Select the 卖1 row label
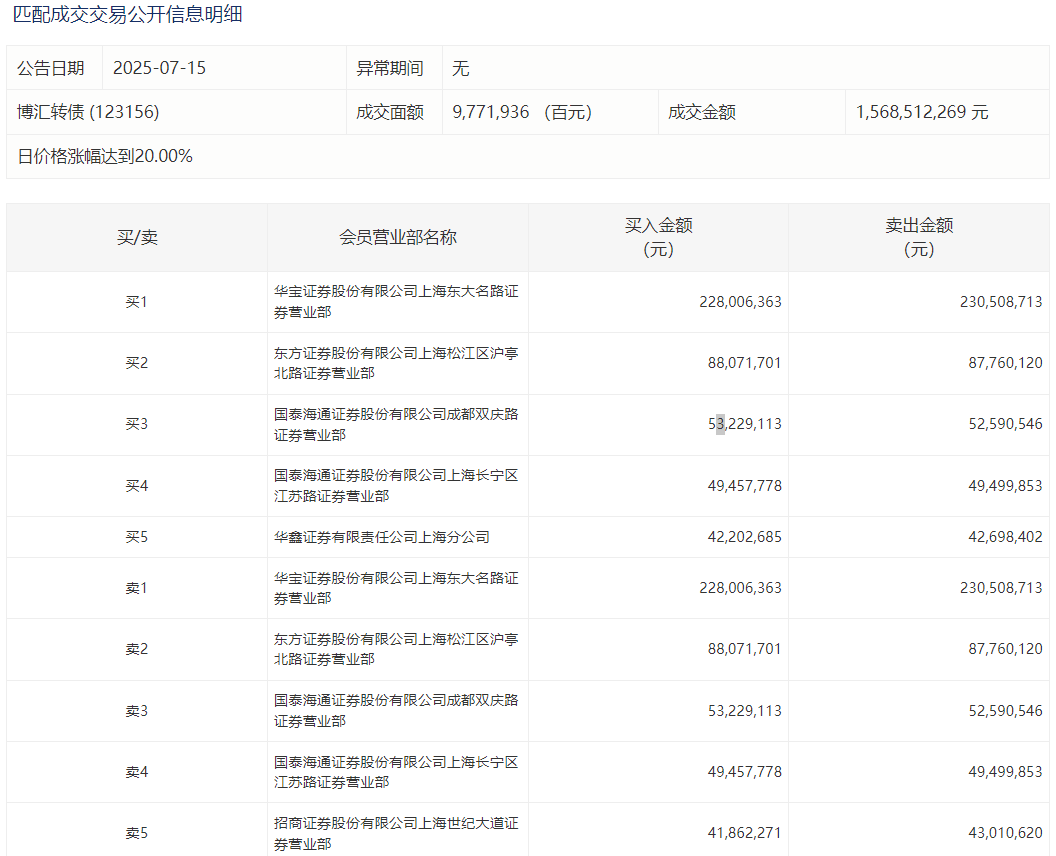The height and width of the screenshot is (856, 1056). coord(137,588)
